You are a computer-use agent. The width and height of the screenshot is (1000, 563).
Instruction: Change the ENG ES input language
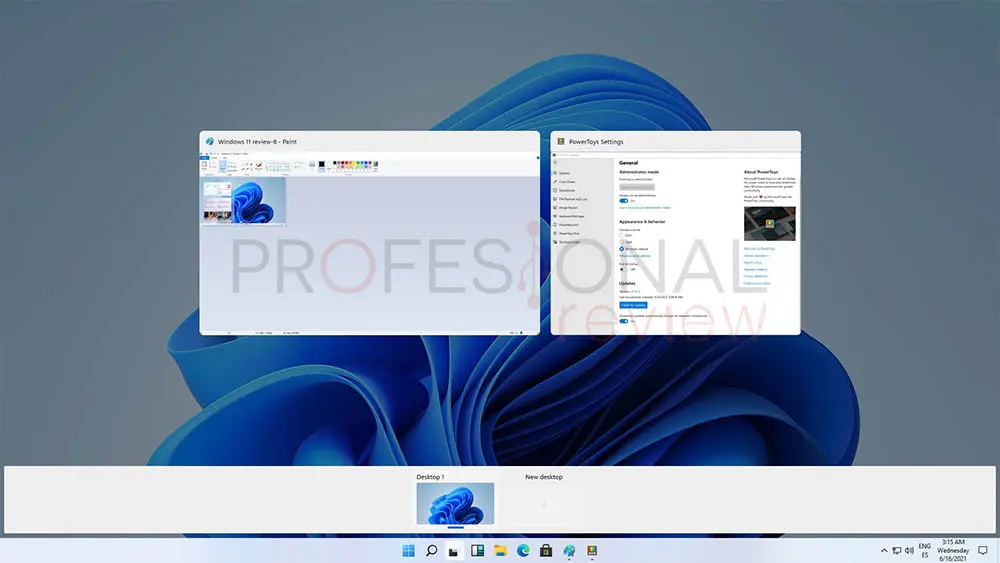tap(925, 550)
